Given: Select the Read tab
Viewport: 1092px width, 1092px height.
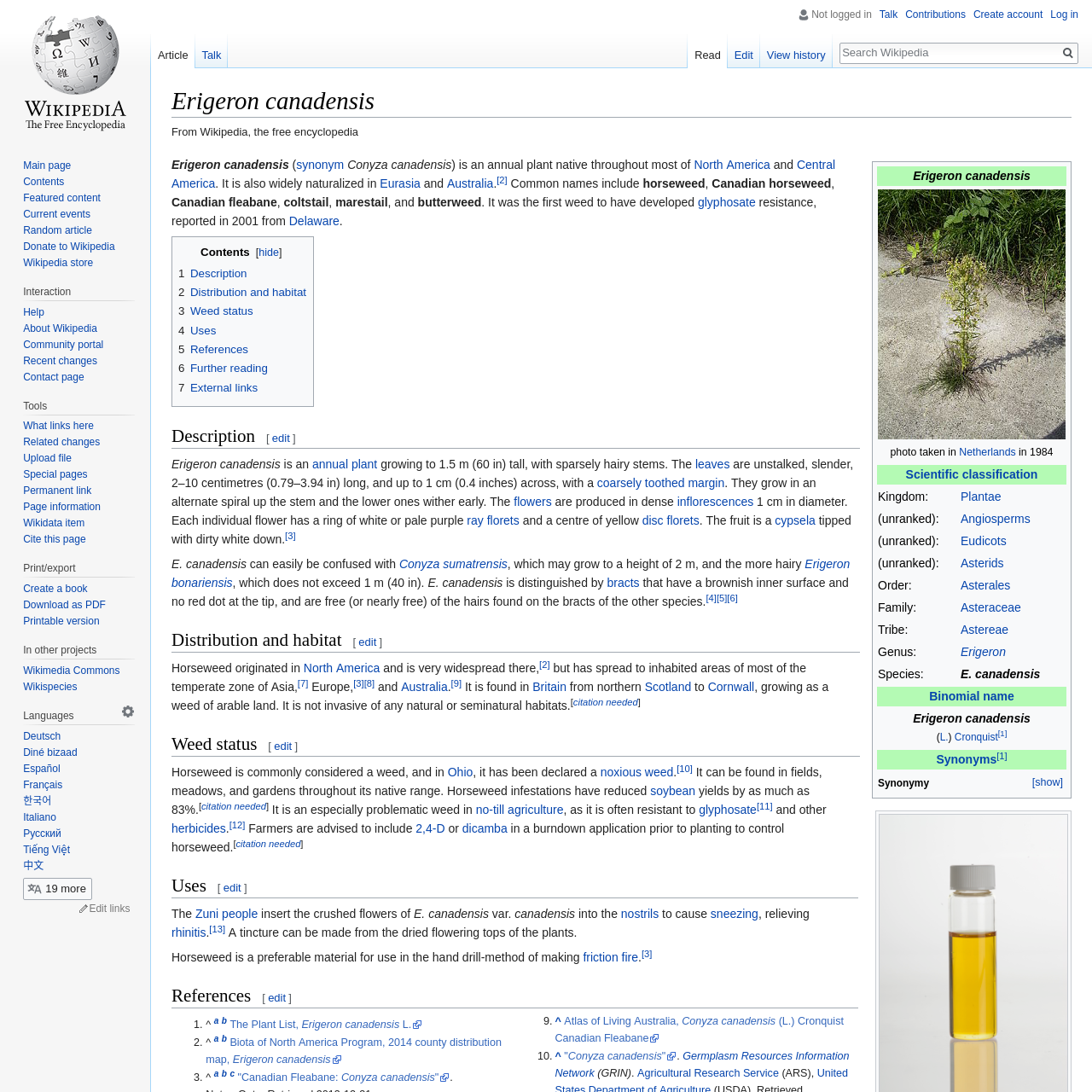Looking at the screenshot, I should pos(707,55).
